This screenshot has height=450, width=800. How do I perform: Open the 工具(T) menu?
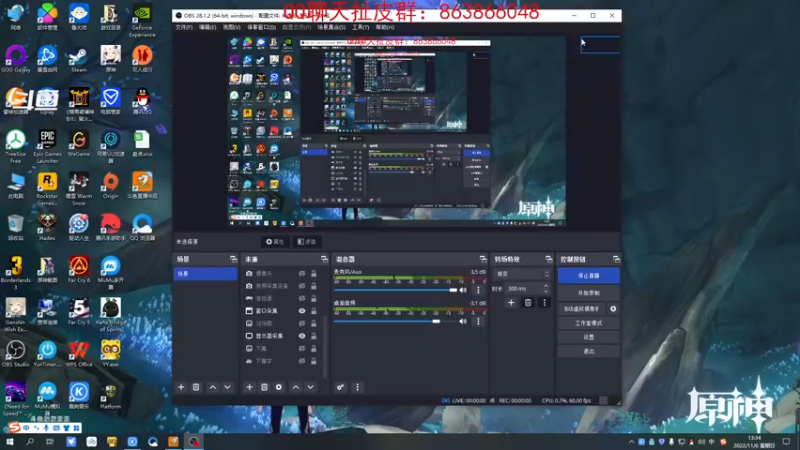tap(360, 27)
